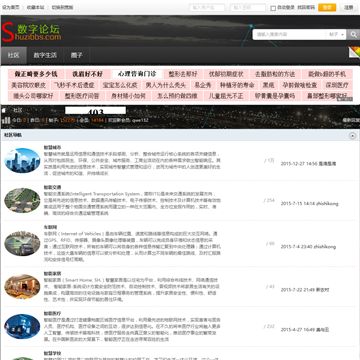This screenshot has width=360, height=360.
Task: Open the 智能交通 forum title
Action: (52, 187)
